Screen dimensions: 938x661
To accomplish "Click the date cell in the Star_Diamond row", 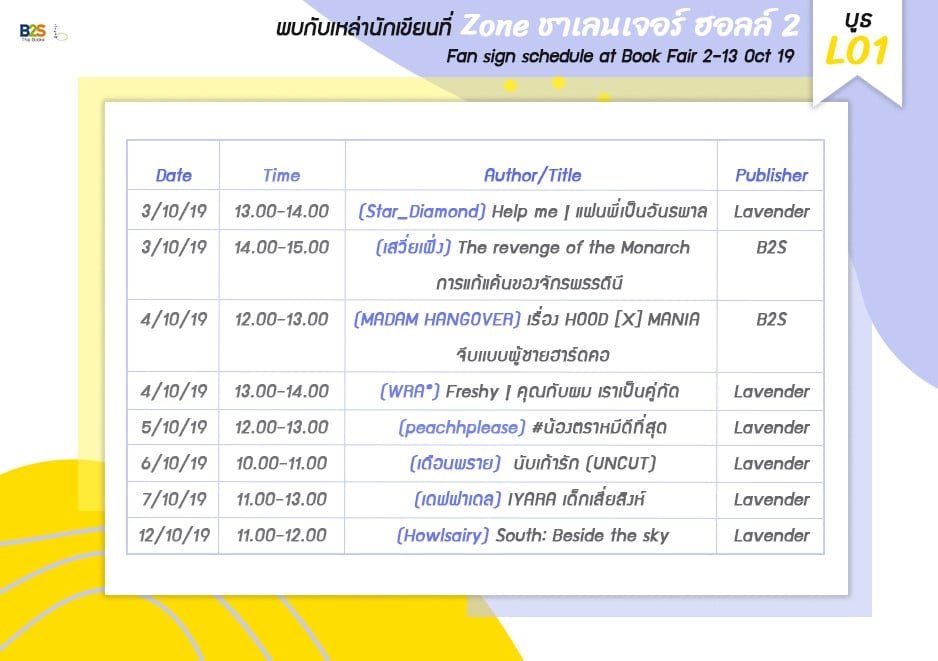I will pos(173,211).
